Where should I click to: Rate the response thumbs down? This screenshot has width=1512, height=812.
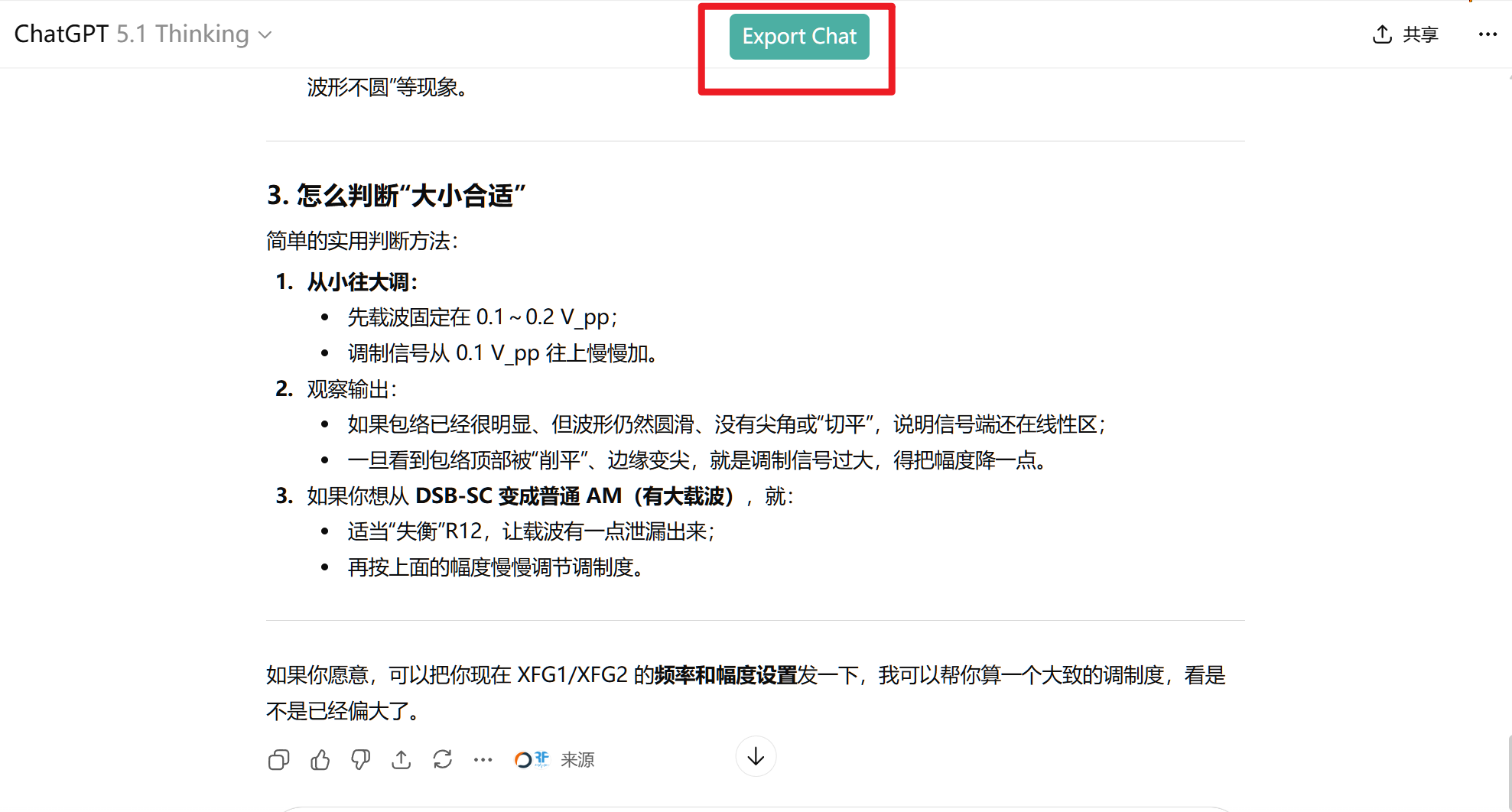pos(359,759)
